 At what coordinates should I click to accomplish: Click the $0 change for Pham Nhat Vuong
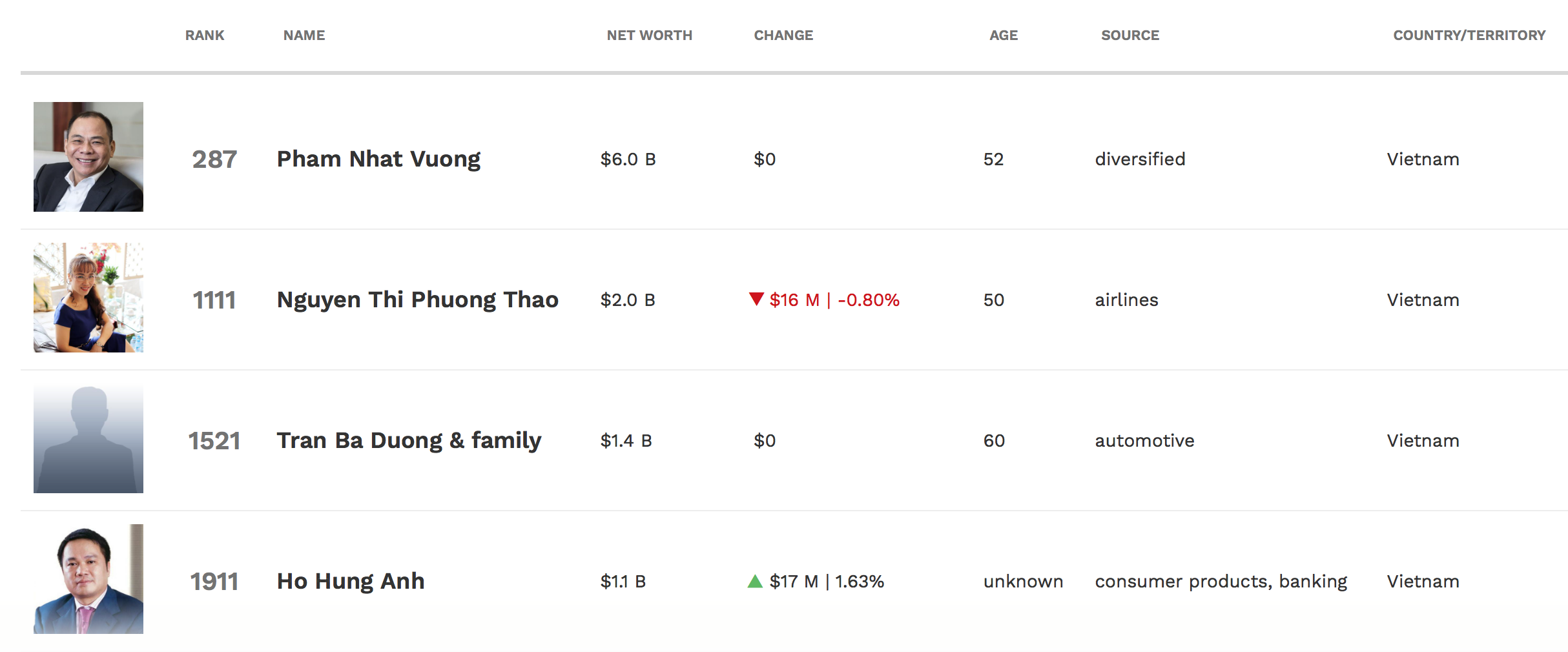(x=765, y=159)
